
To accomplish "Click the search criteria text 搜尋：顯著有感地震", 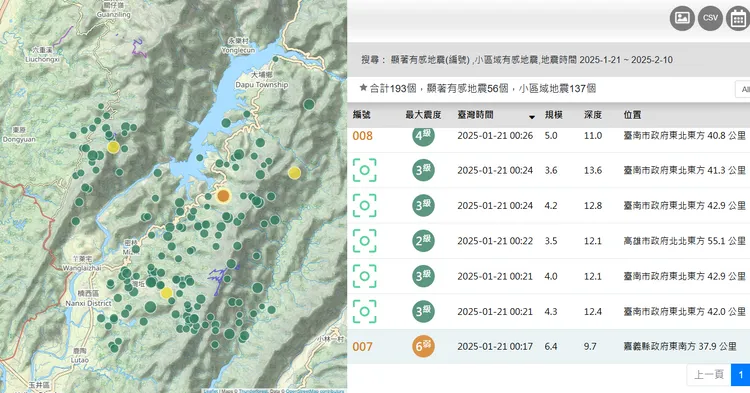I will click(517, 60).
